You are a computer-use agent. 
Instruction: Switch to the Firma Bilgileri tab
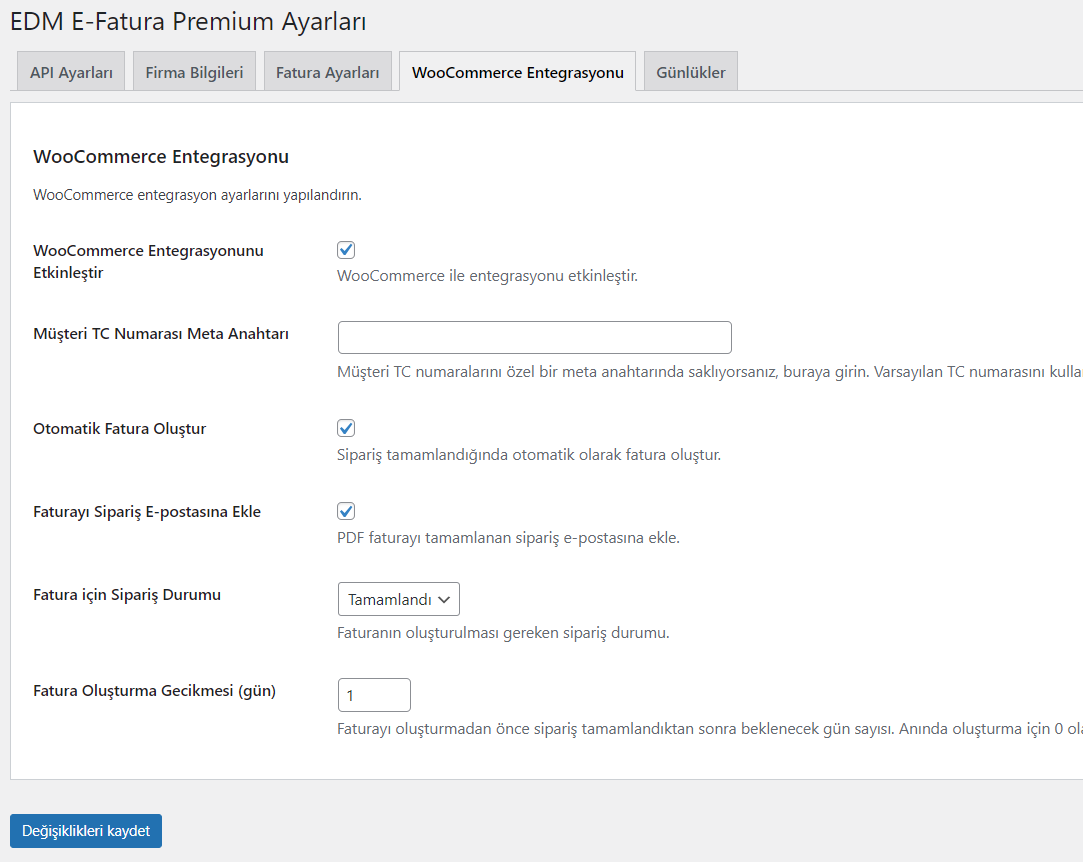[194, 72]
